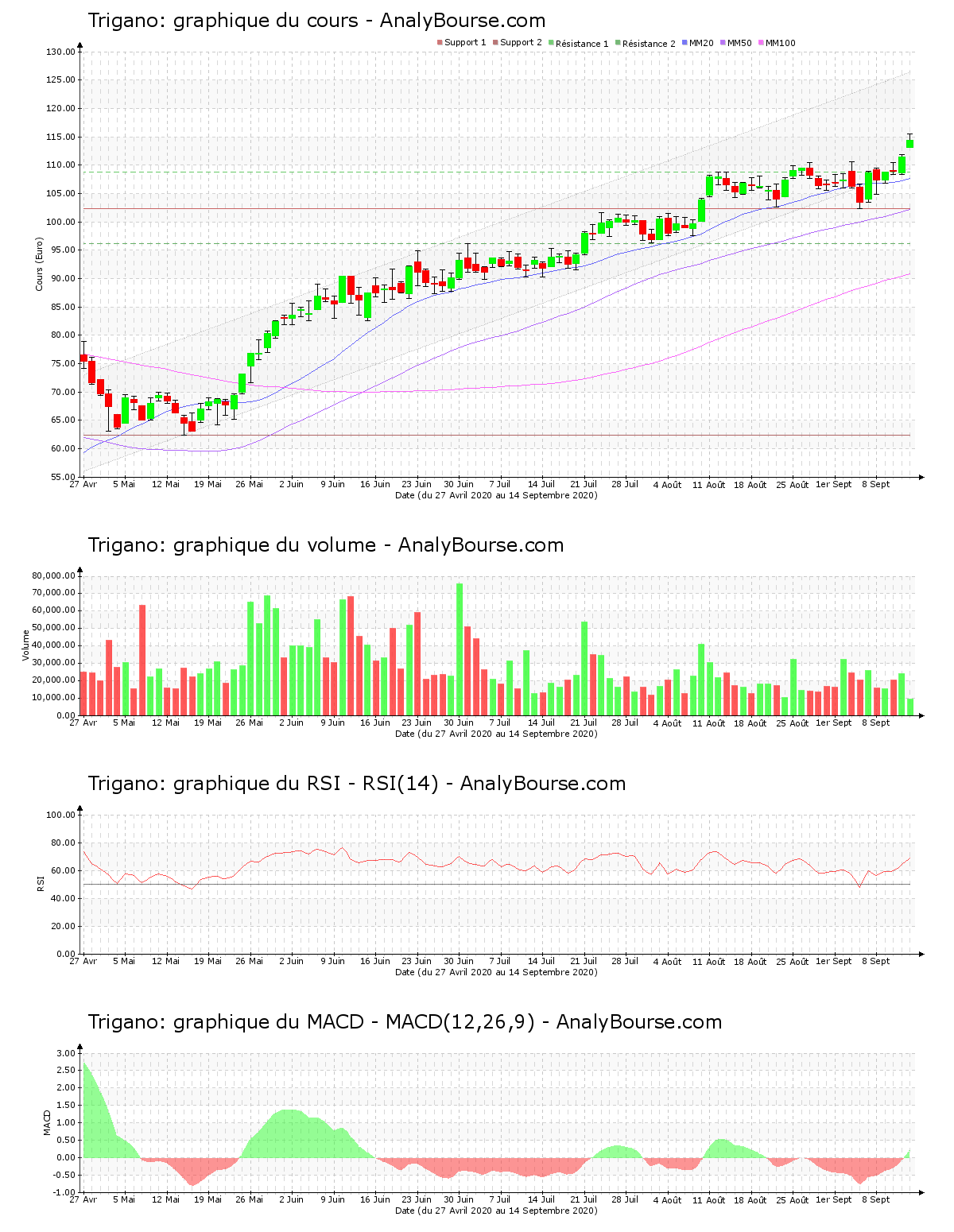Click the 40.00 RSI axis value
Viewport: 954px width, 1232px height.
[63, 898]
